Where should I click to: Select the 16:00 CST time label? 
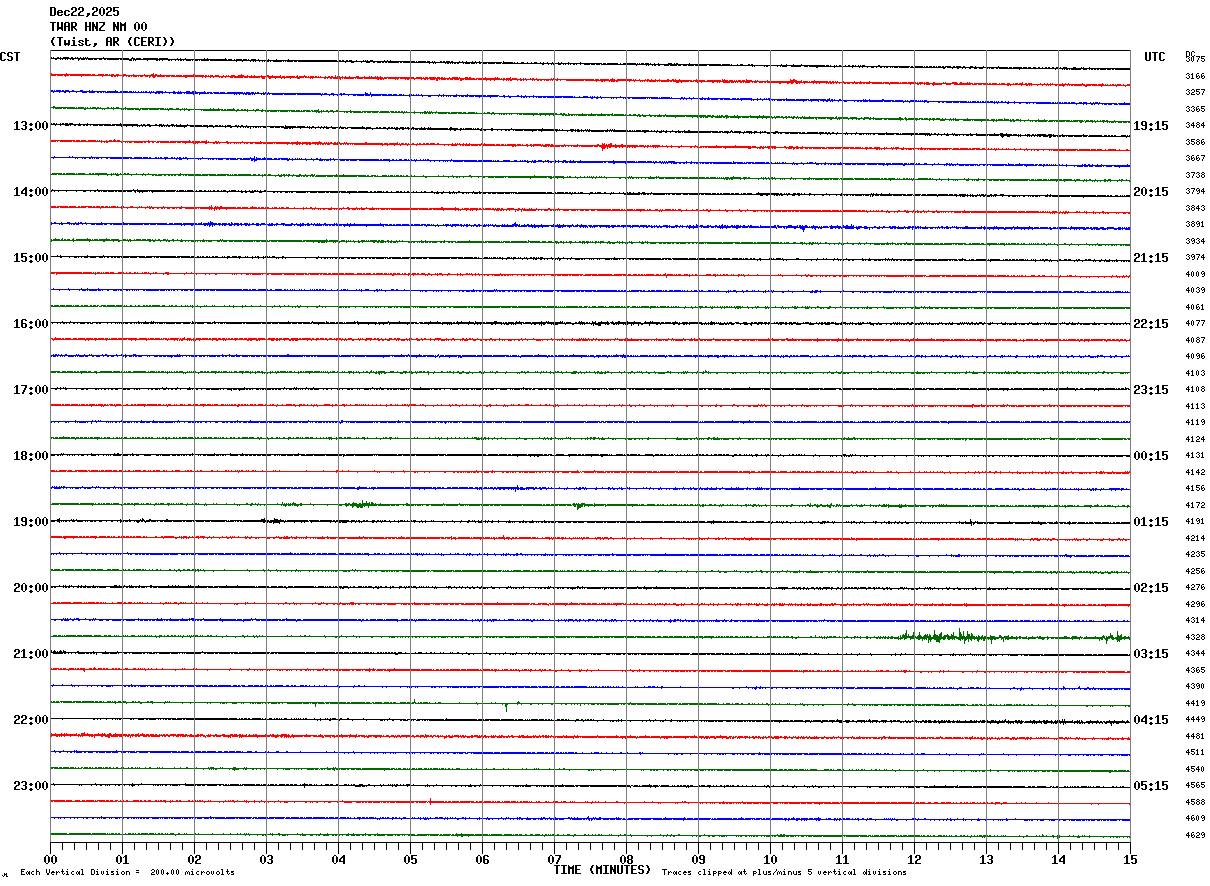tap(31, 324)
